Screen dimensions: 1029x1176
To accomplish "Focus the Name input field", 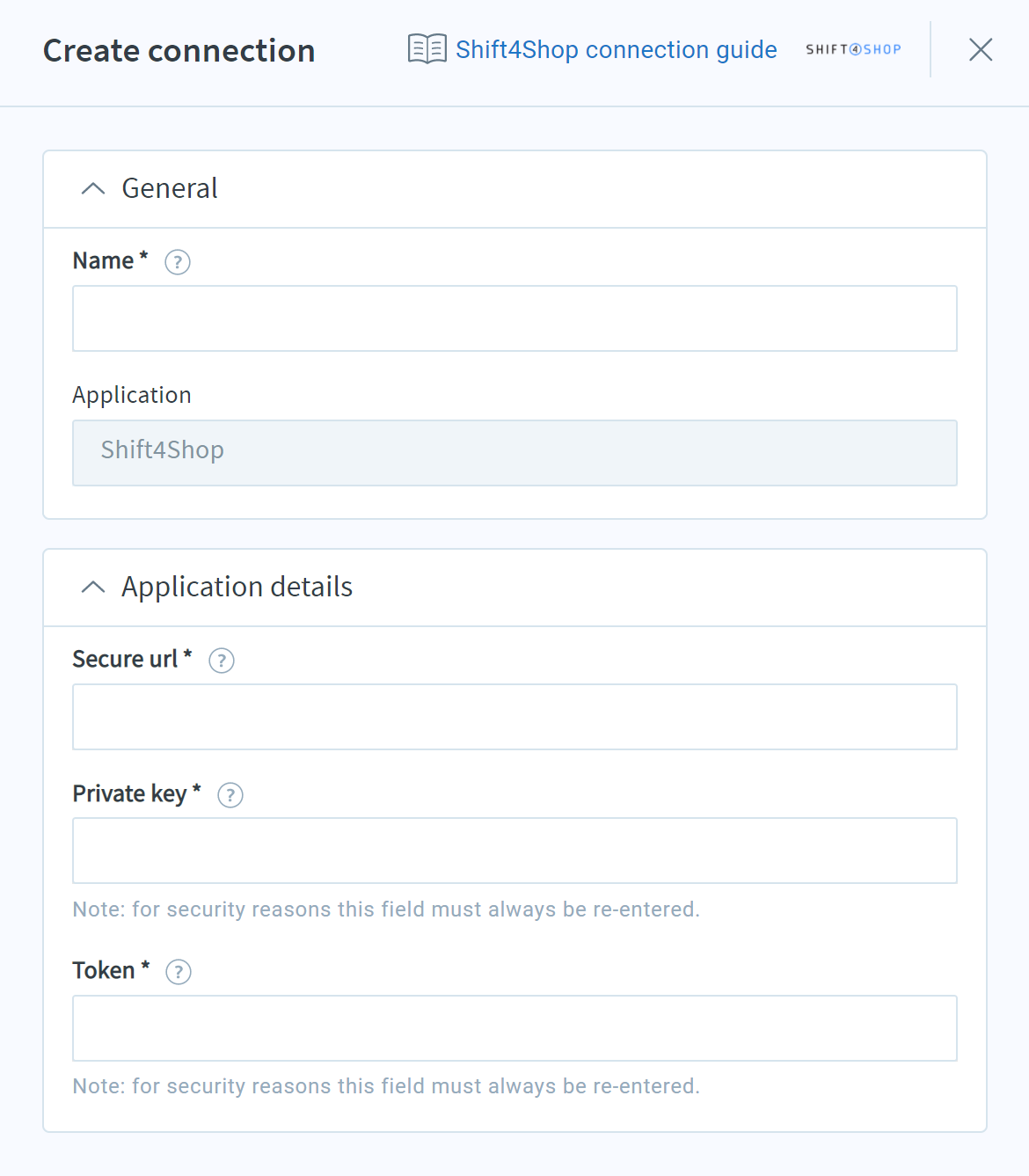I will [x=514, y=318].
